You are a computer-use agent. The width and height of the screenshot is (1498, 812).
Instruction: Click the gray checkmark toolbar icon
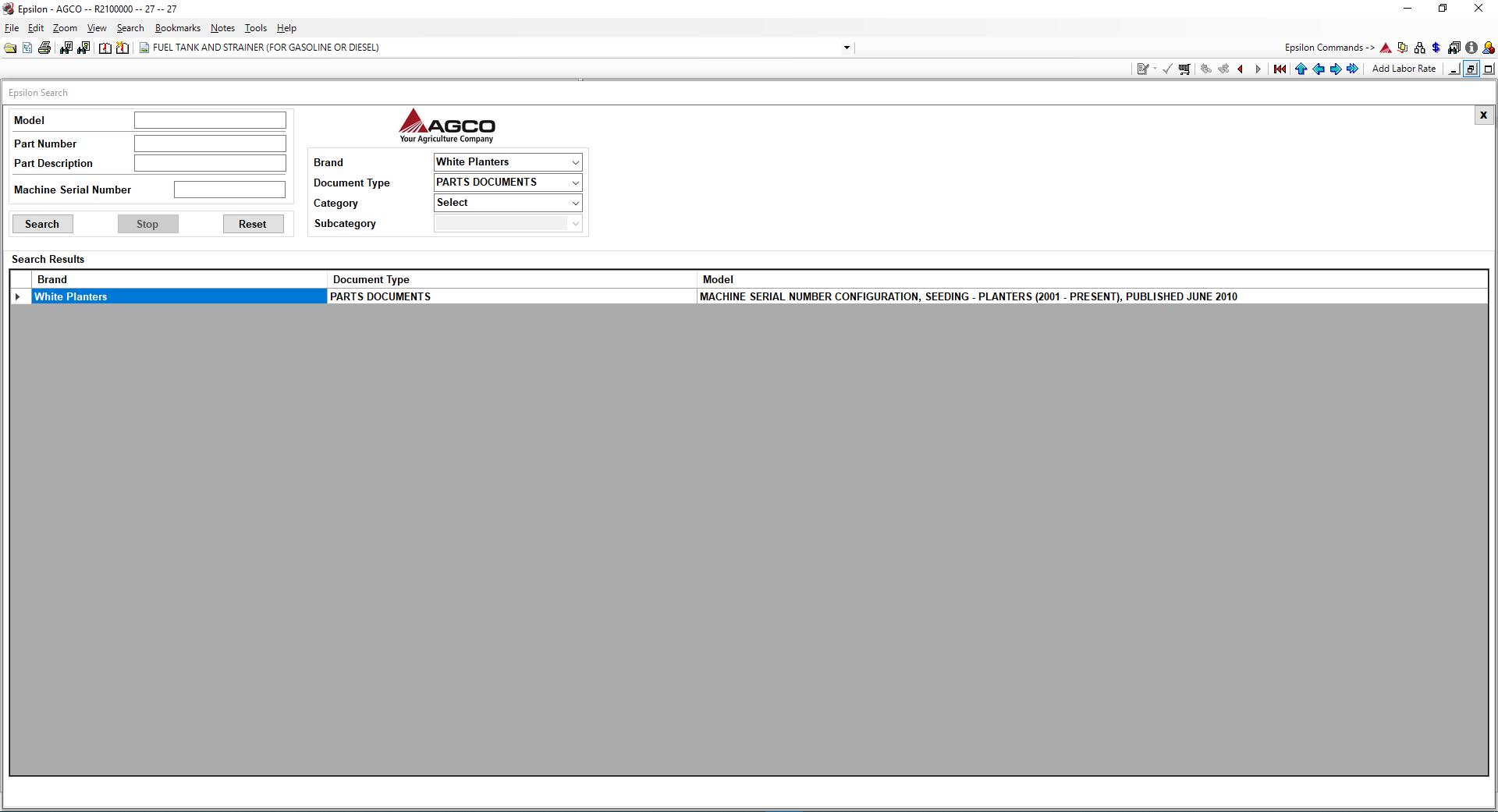(1167, 69)
